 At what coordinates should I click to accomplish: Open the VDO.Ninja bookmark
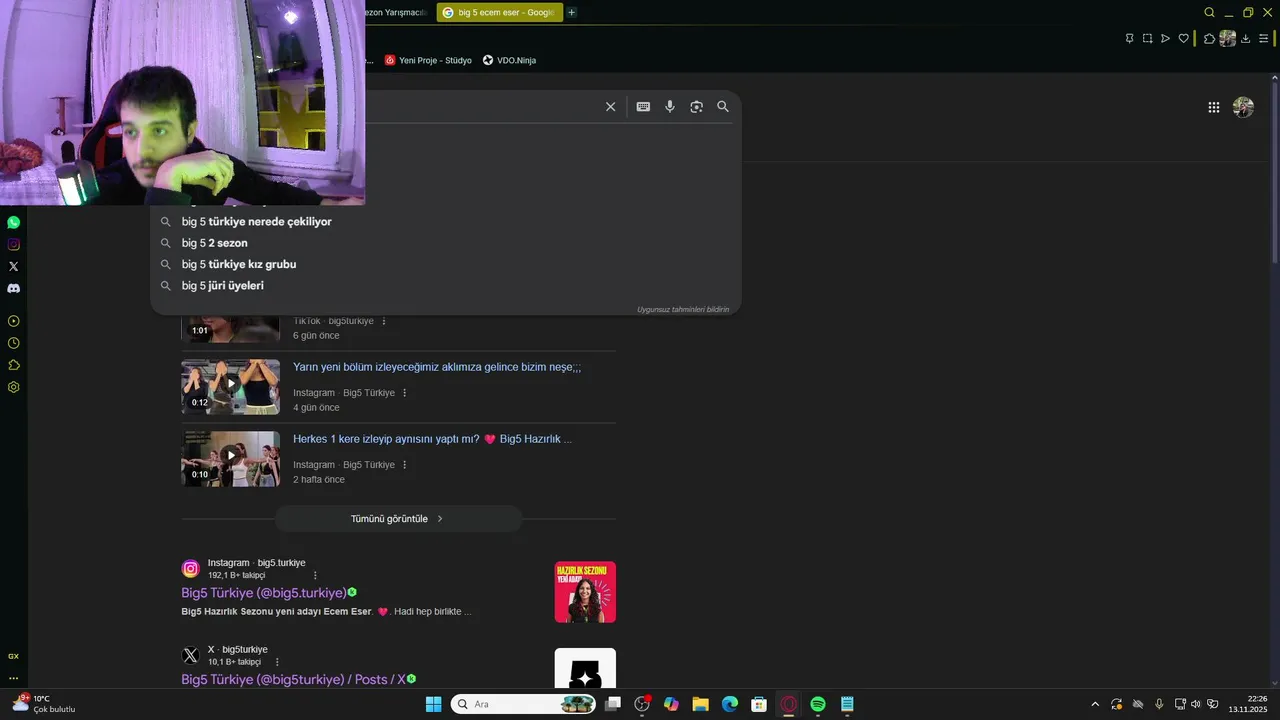click(x=509, y=60)
